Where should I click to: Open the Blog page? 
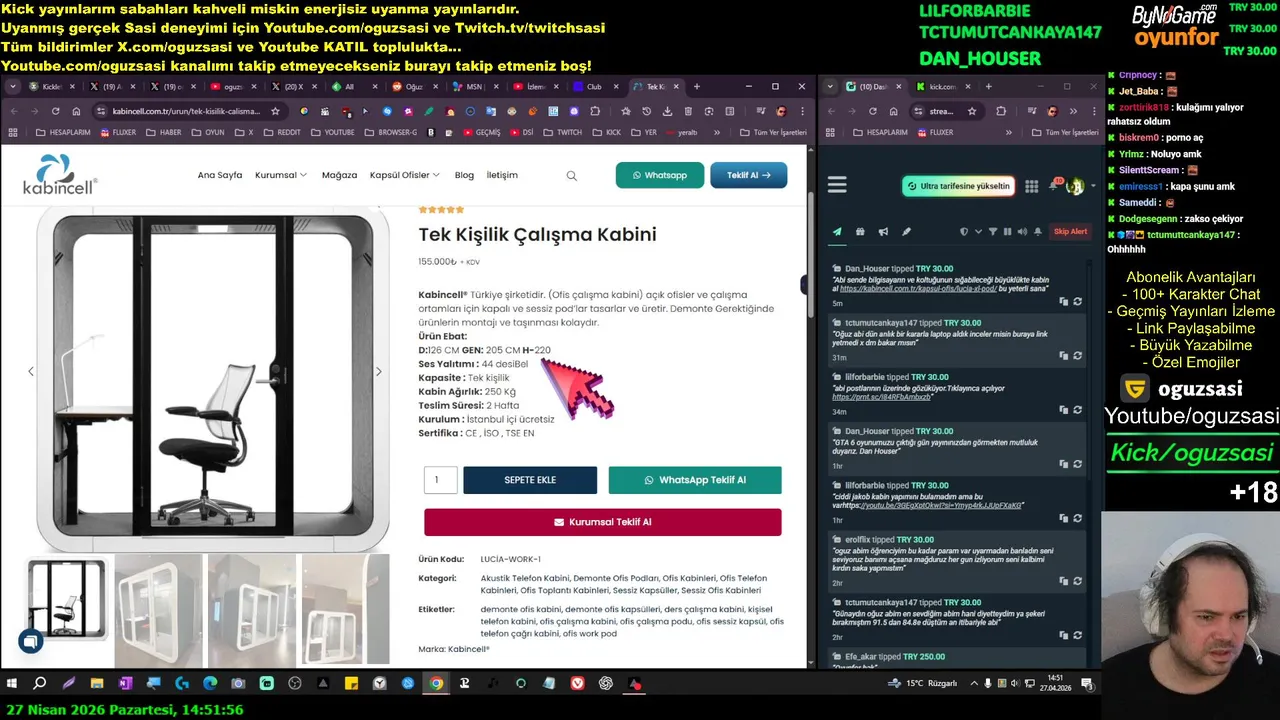point(464,175)
